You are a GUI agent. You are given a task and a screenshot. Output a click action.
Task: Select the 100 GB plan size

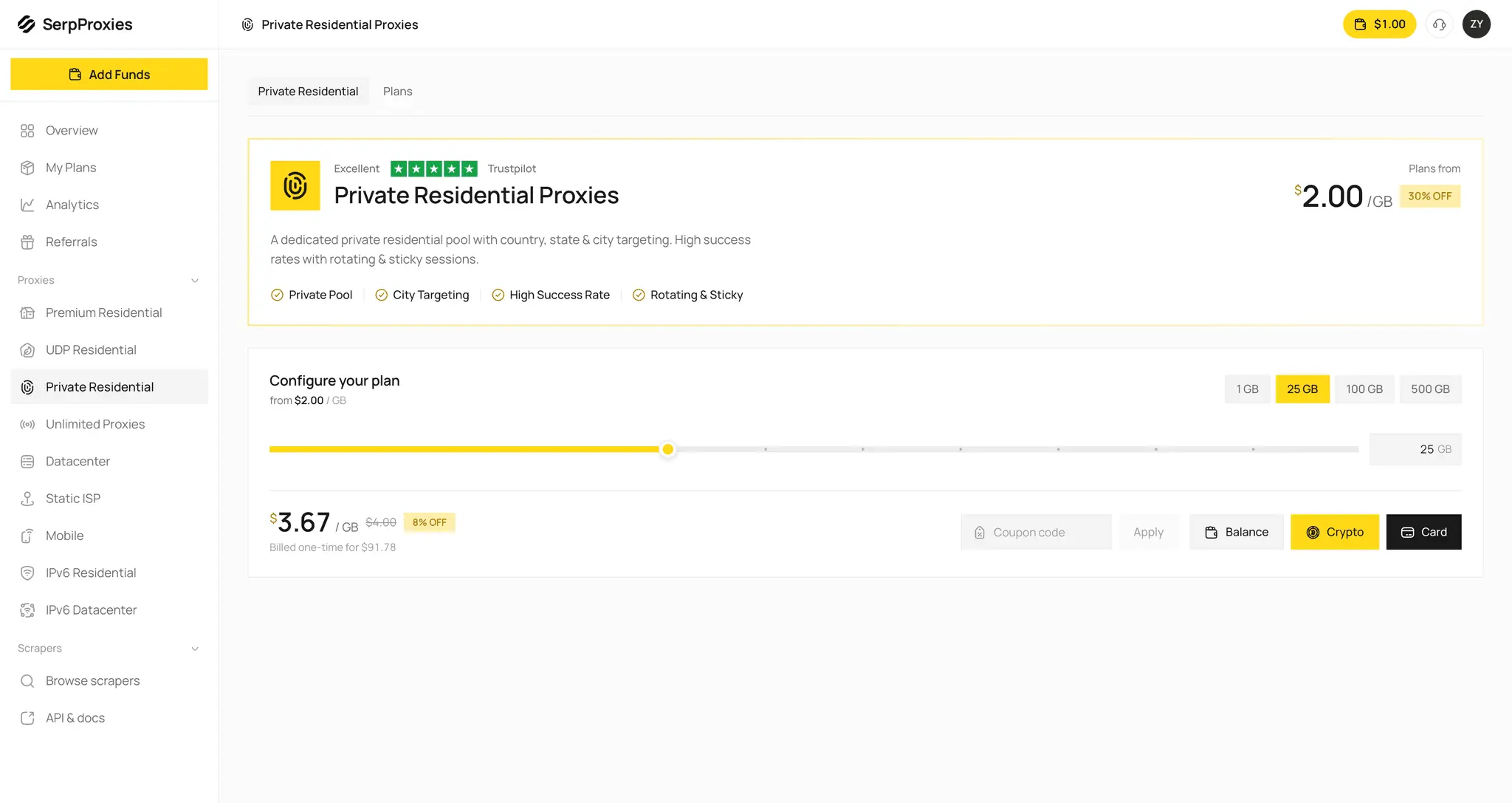1364,389
